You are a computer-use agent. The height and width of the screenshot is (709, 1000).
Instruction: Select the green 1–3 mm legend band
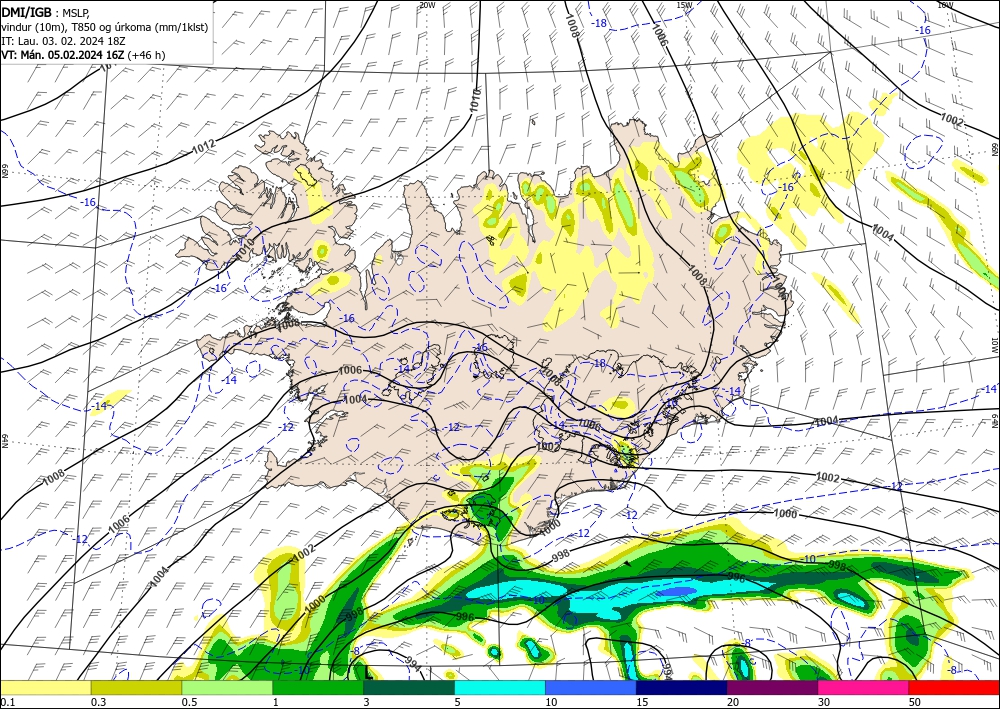tap(318, 688)
